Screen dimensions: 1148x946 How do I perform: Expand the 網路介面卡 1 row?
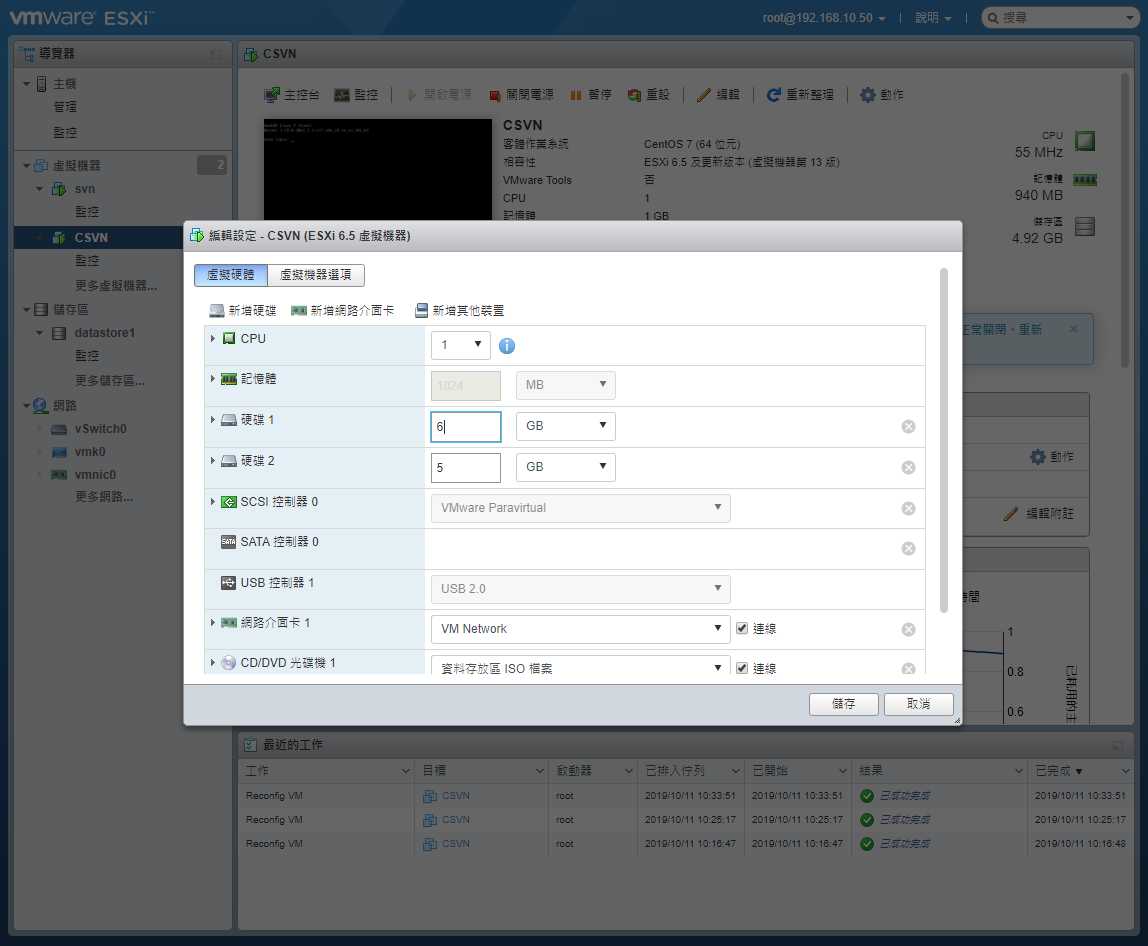tap(213, 622)
